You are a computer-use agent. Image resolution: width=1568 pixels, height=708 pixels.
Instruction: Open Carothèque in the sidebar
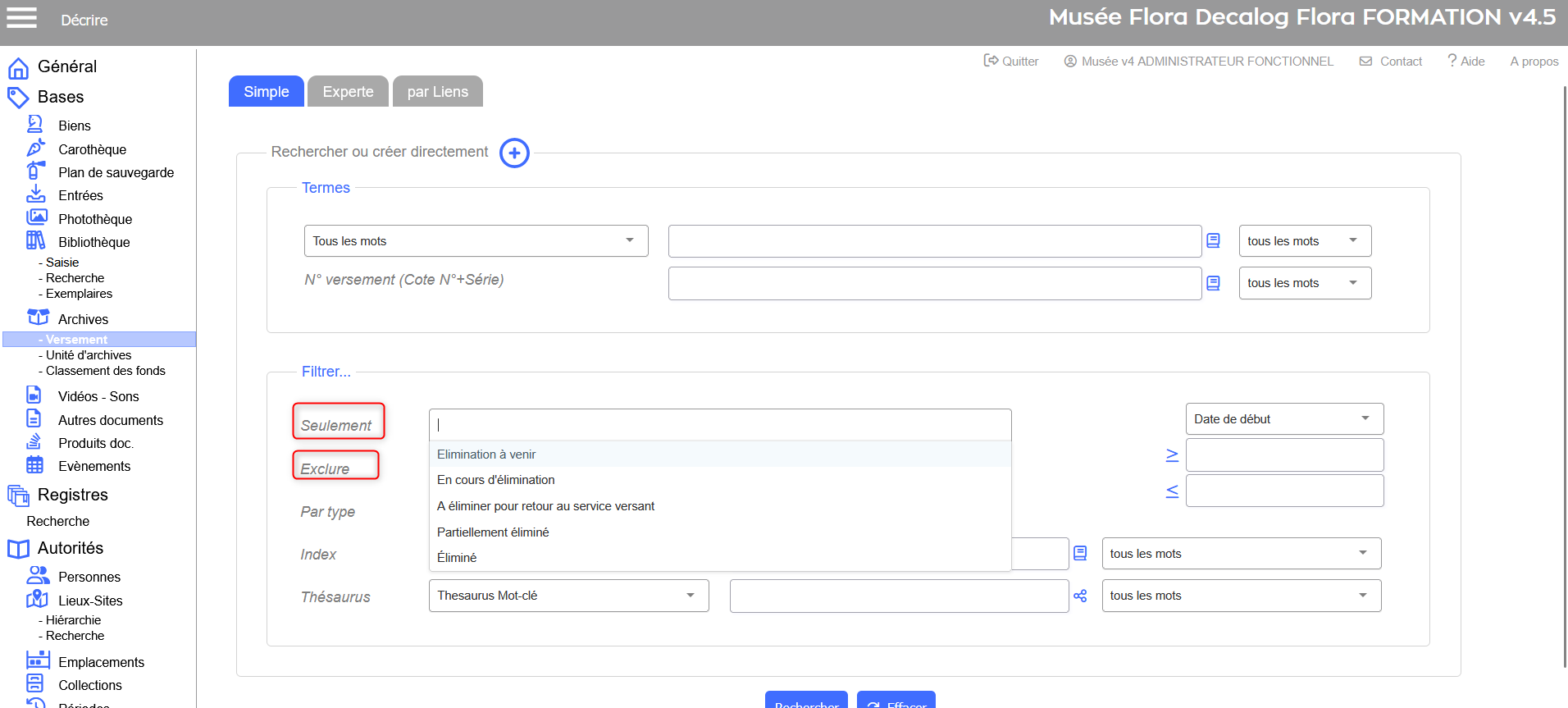92,149
